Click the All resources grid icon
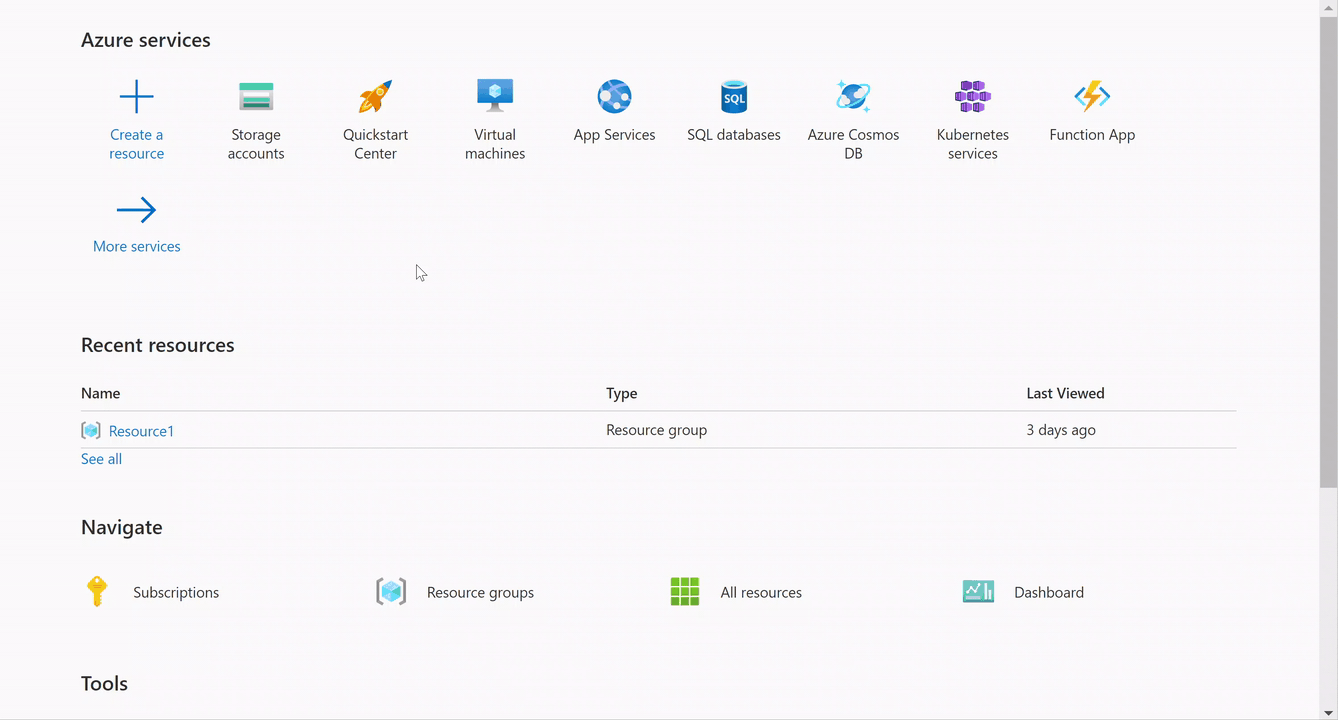This screenshot has width=1338, height=720. (685, 592)
